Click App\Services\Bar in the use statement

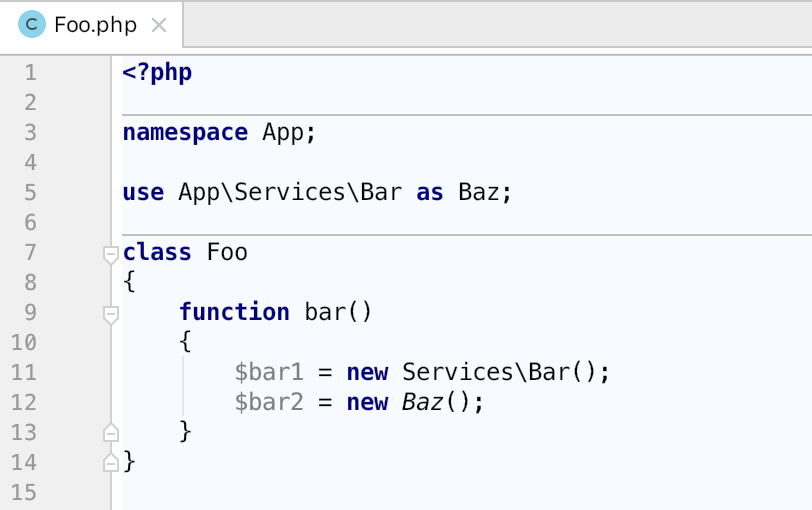click(x=290, y=193)
